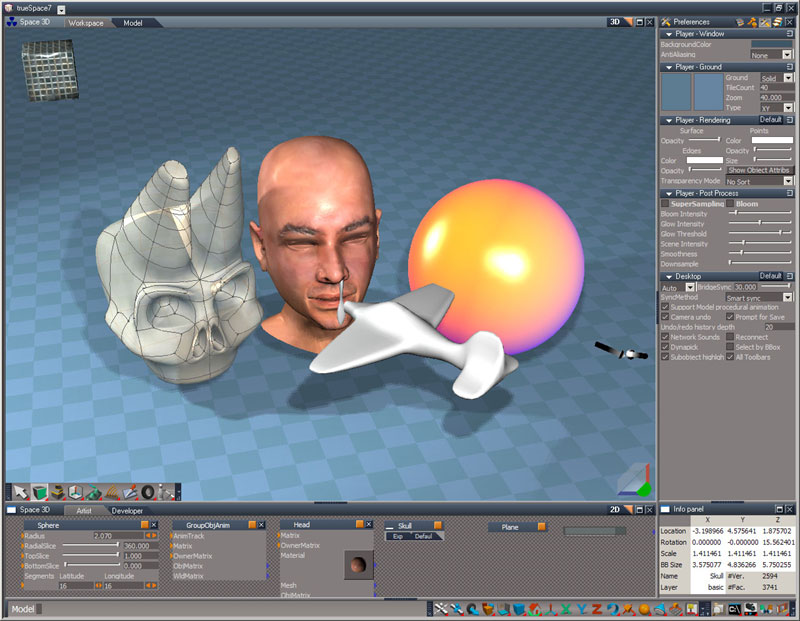Switch to the Model tab at top
Image resolution: width=800 pixels, height=621 pixels.
132,22
